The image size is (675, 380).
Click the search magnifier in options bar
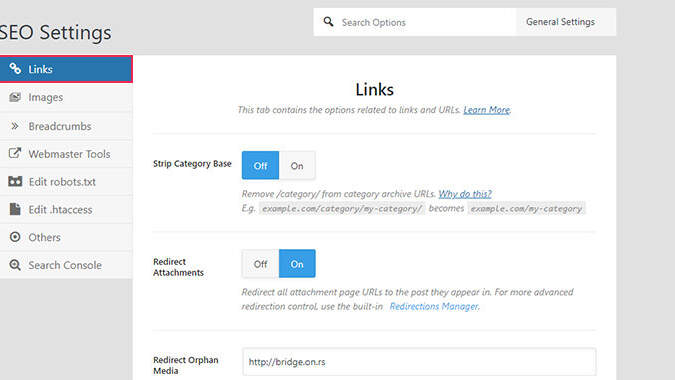[328, 22]
